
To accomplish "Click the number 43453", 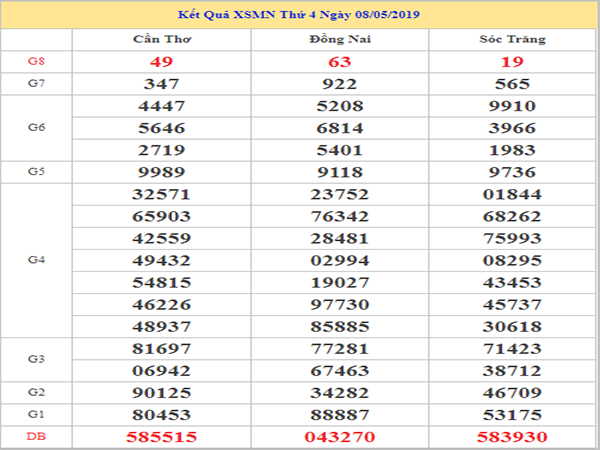I will 512,282.
